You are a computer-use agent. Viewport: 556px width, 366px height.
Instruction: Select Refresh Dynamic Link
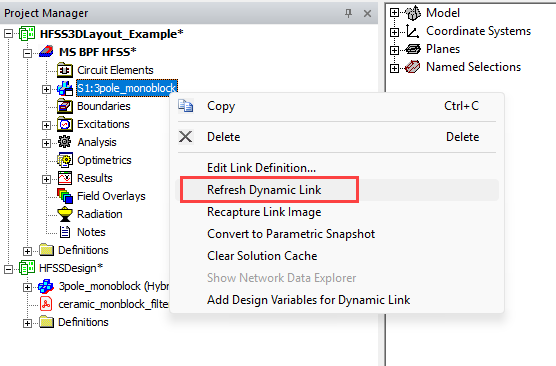point(337,190)
